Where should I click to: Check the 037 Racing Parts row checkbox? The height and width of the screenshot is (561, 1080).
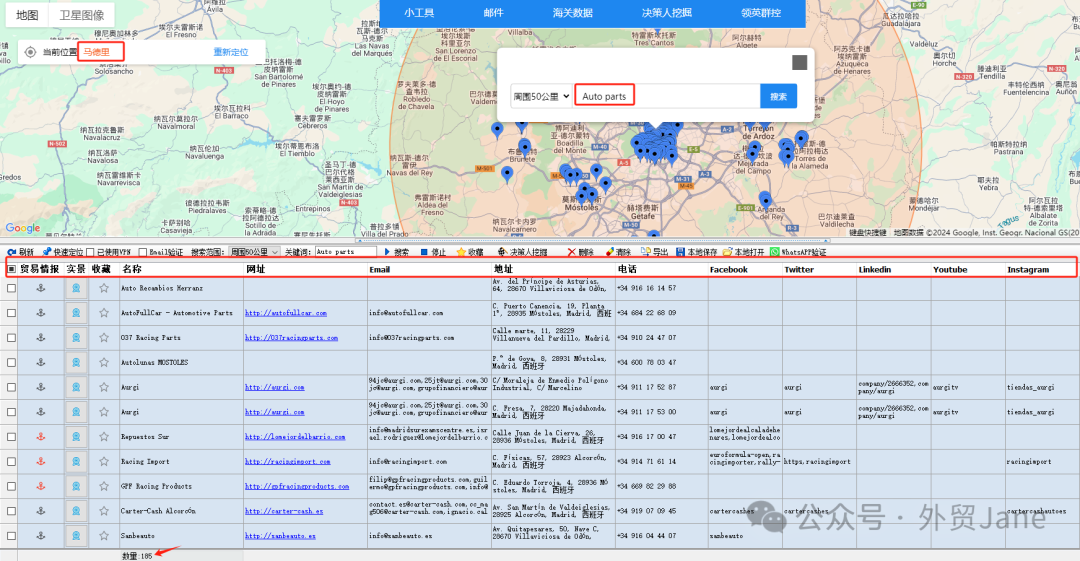tap(12, 338)
